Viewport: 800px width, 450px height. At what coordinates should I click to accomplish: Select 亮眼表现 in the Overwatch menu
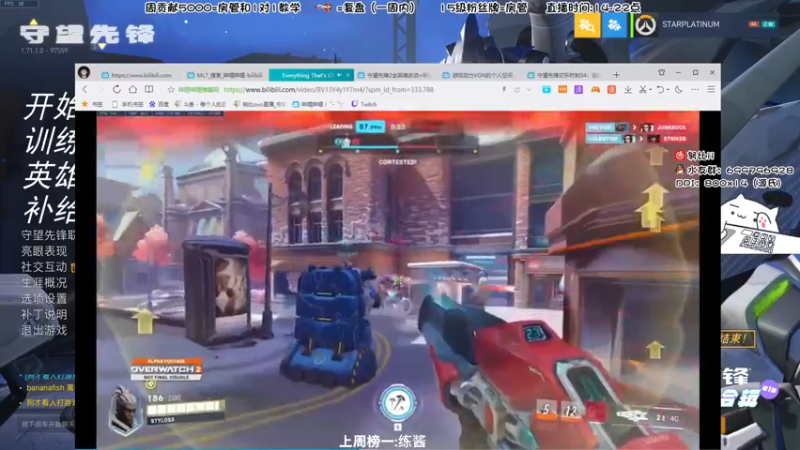44,251
